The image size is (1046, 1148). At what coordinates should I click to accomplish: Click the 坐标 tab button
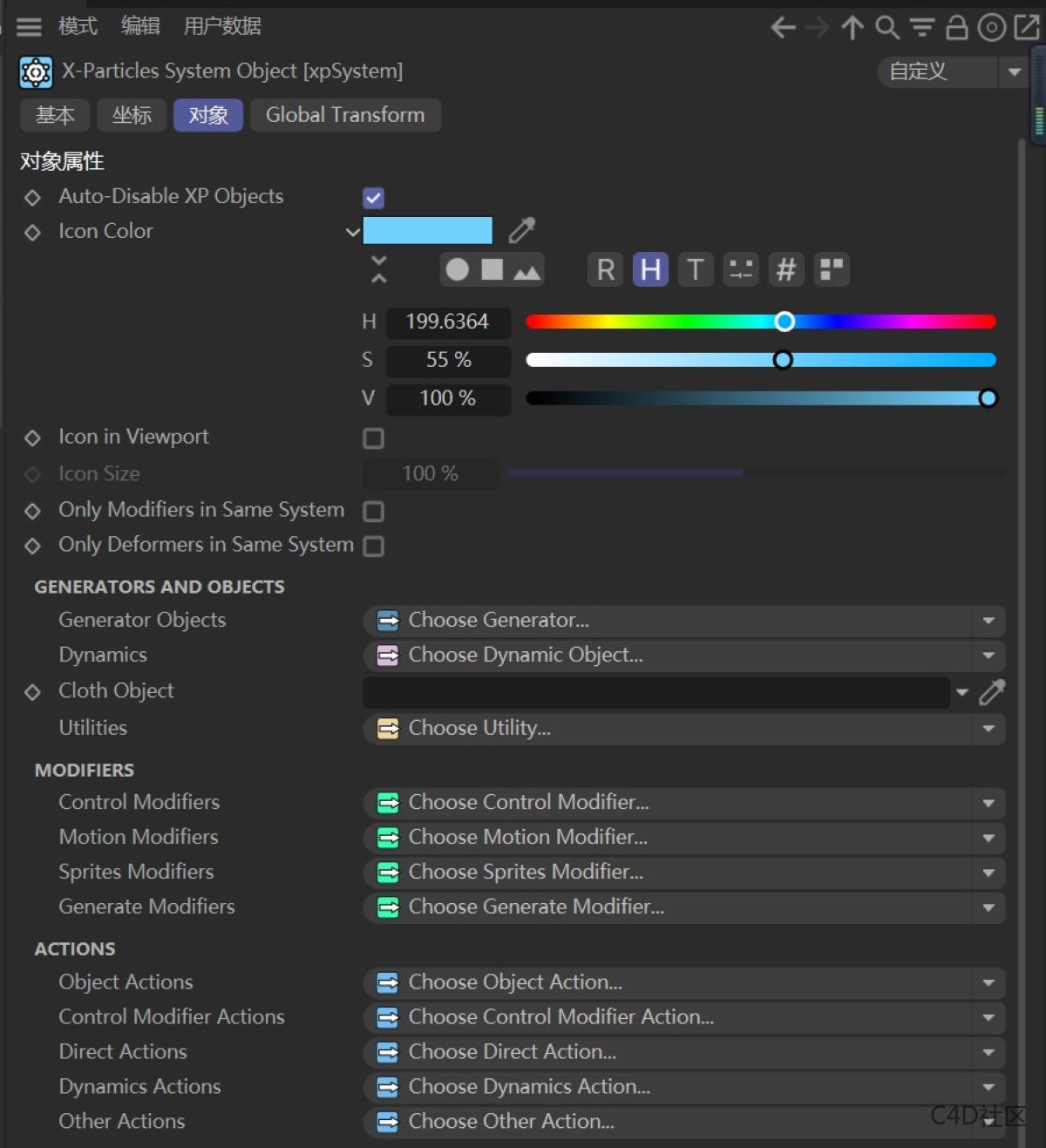pyautogui.click(x=132, y=115)
